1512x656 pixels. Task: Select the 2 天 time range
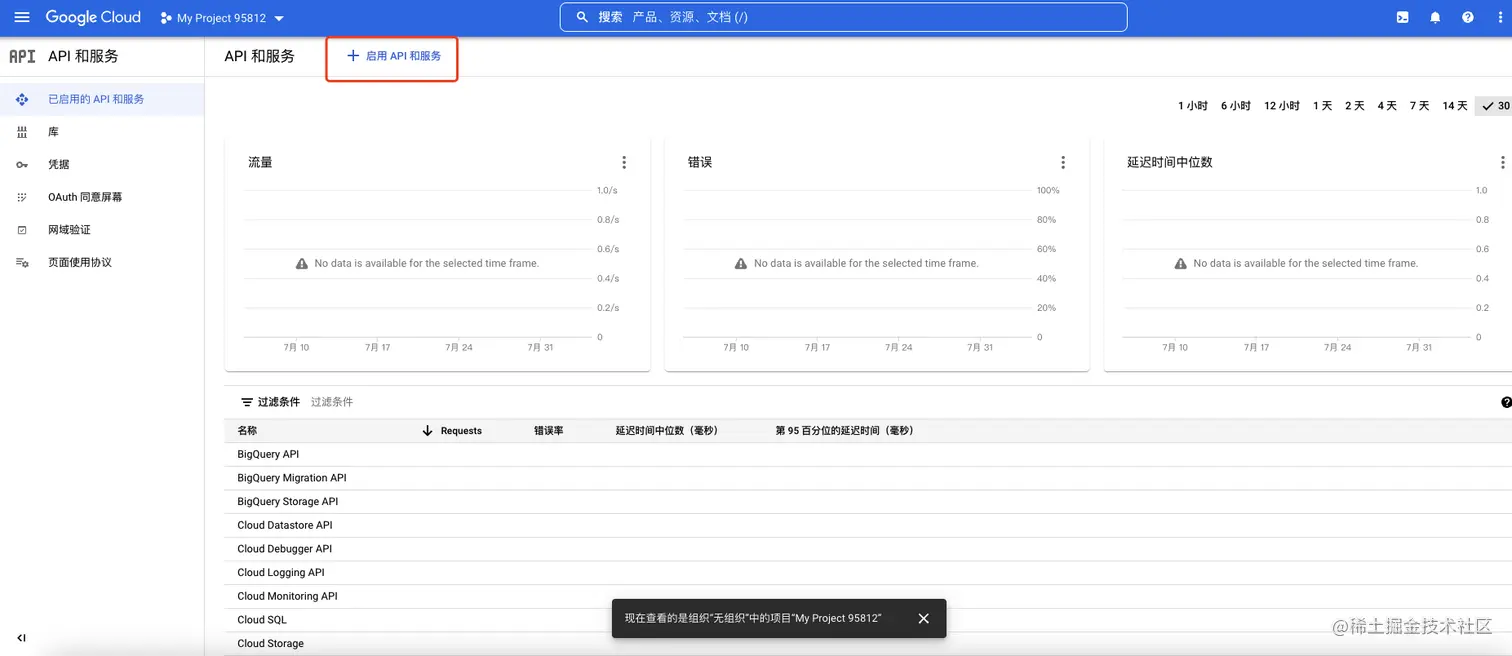point(1354,106)
